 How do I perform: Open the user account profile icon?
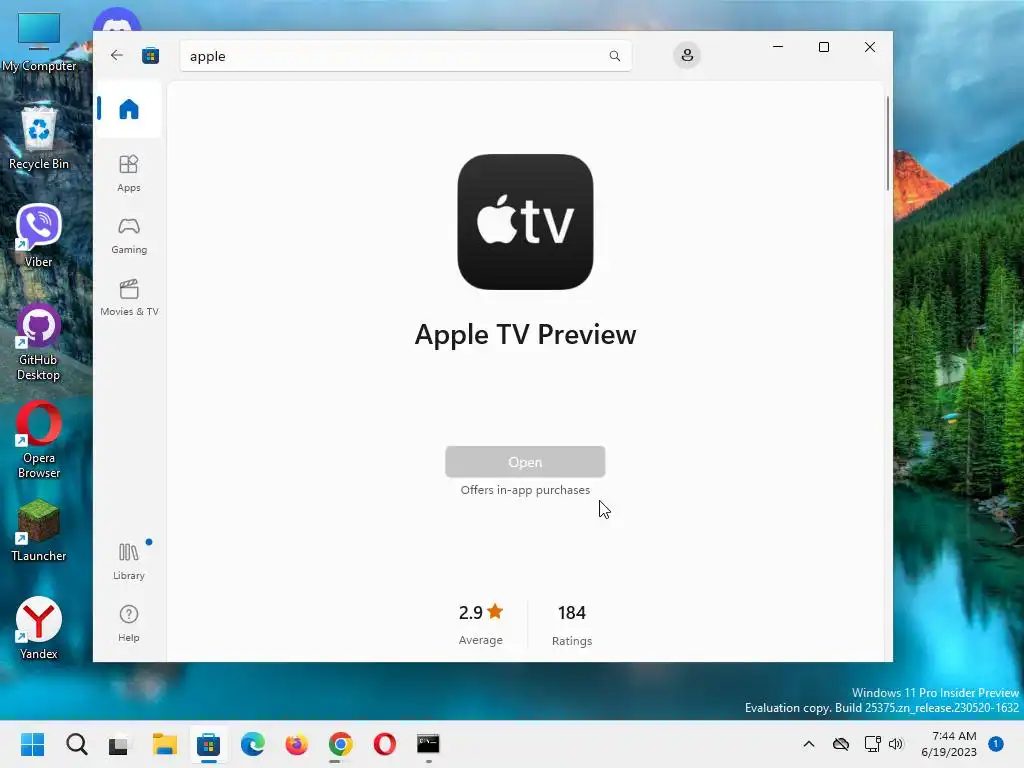(x=686, y=56)
